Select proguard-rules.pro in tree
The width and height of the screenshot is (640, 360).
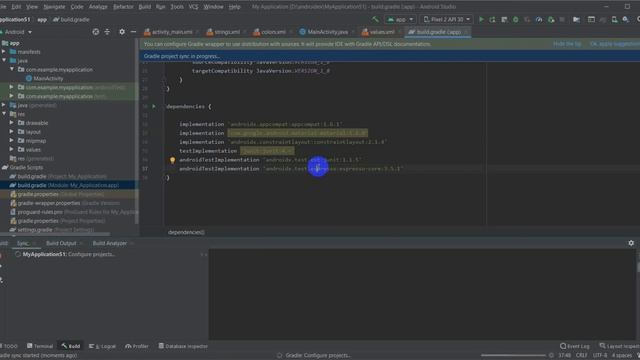tap(73, 212)
